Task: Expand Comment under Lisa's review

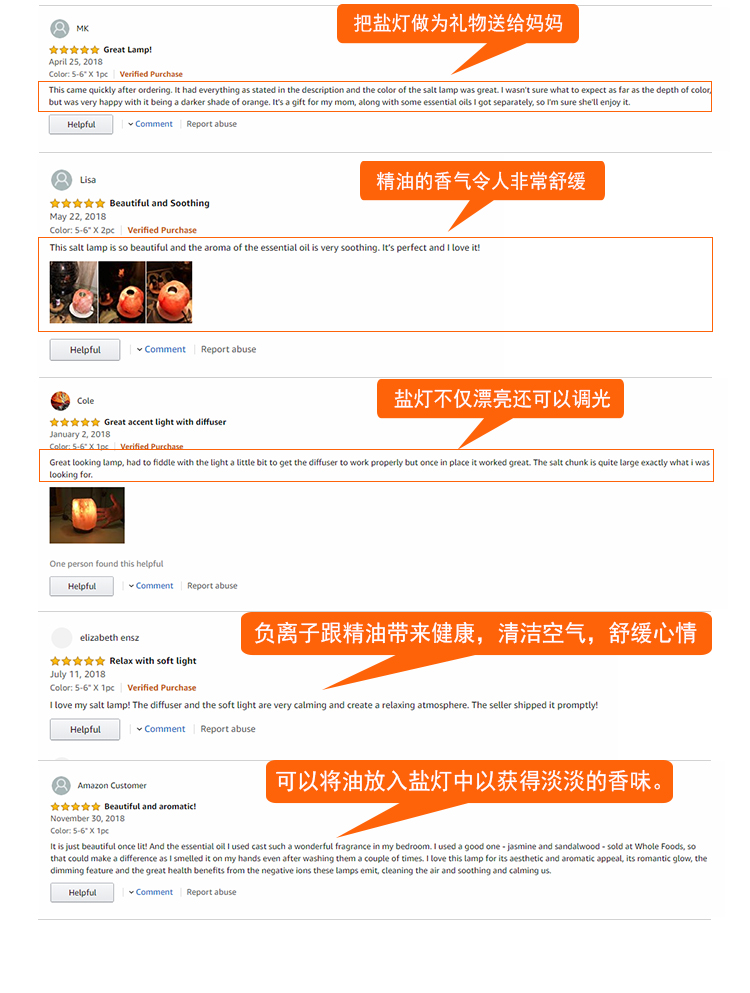Action: tap(161, 349)
